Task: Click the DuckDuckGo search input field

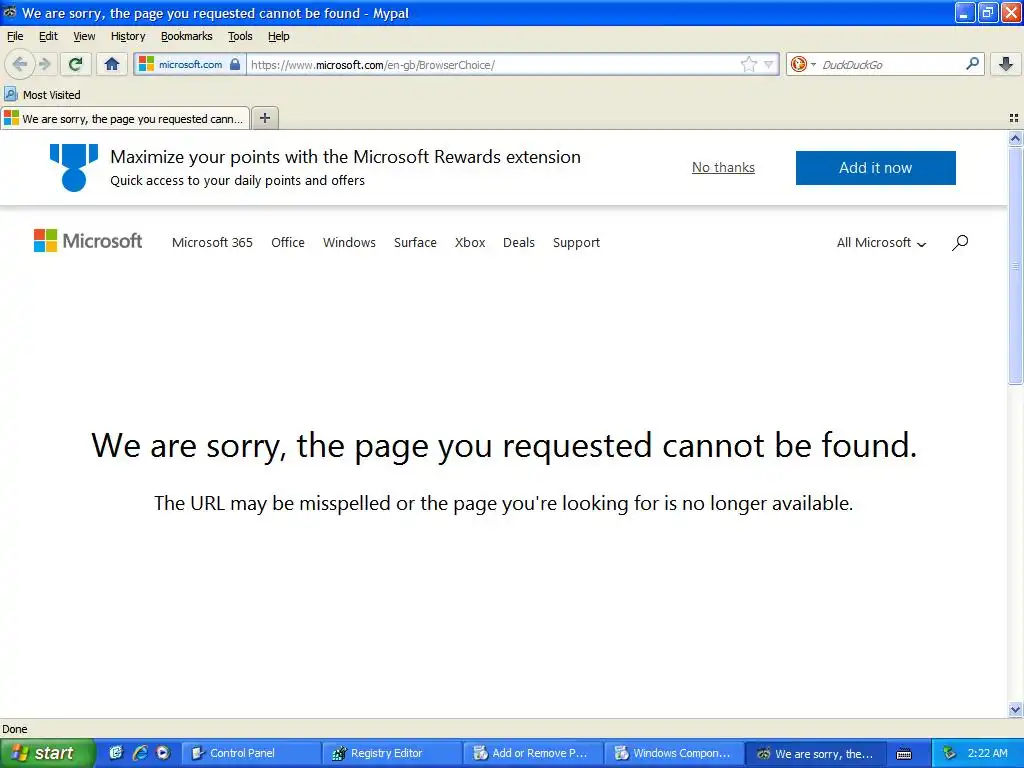Action: click(891, 64)
